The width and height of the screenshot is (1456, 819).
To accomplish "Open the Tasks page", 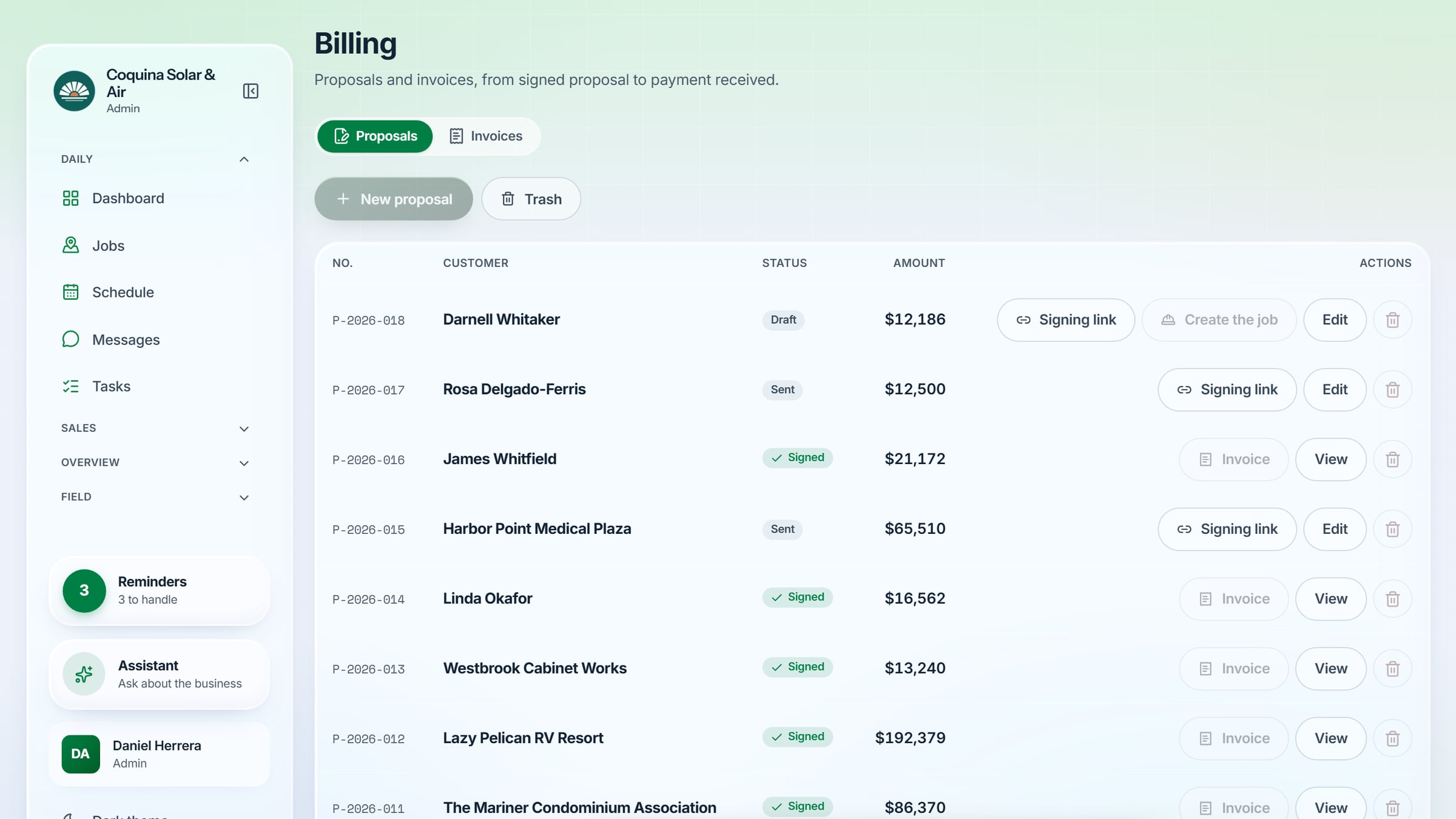I will pyautogui.click(x=159, y=386).
